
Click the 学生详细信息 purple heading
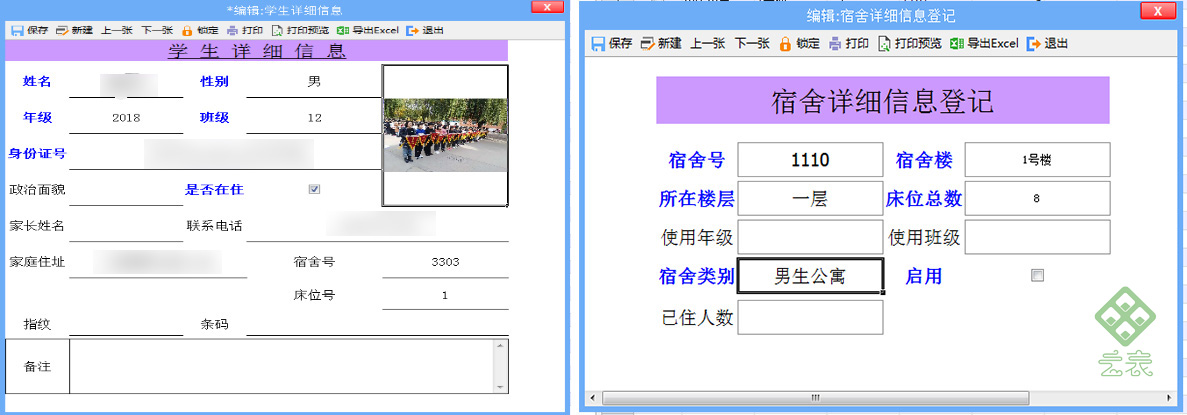click(257, 51)
